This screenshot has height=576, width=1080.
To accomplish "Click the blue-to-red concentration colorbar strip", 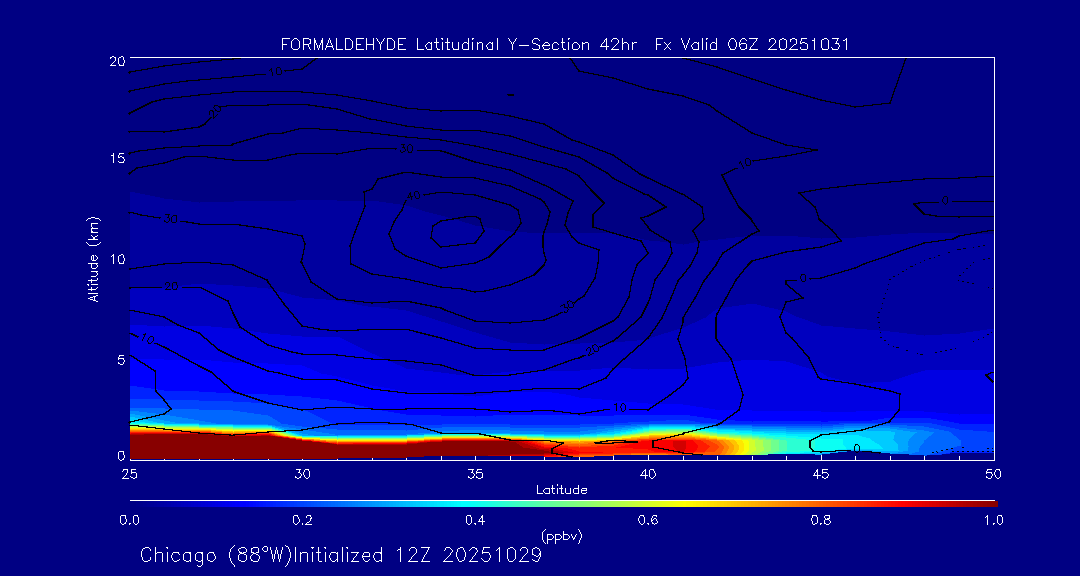I will 563,504.
